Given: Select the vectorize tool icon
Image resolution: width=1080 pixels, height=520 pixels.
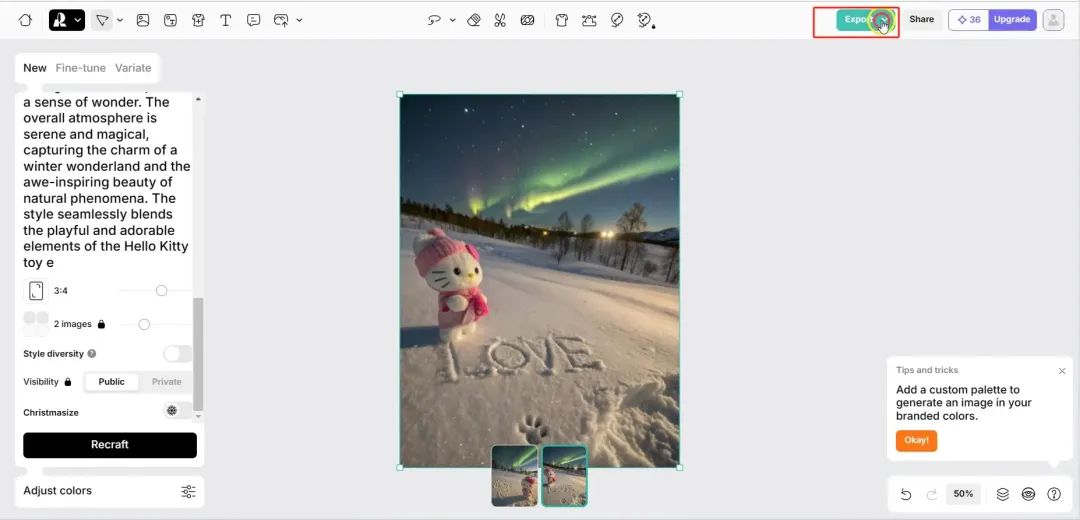Looking at the screenshot, I should 589,20.
